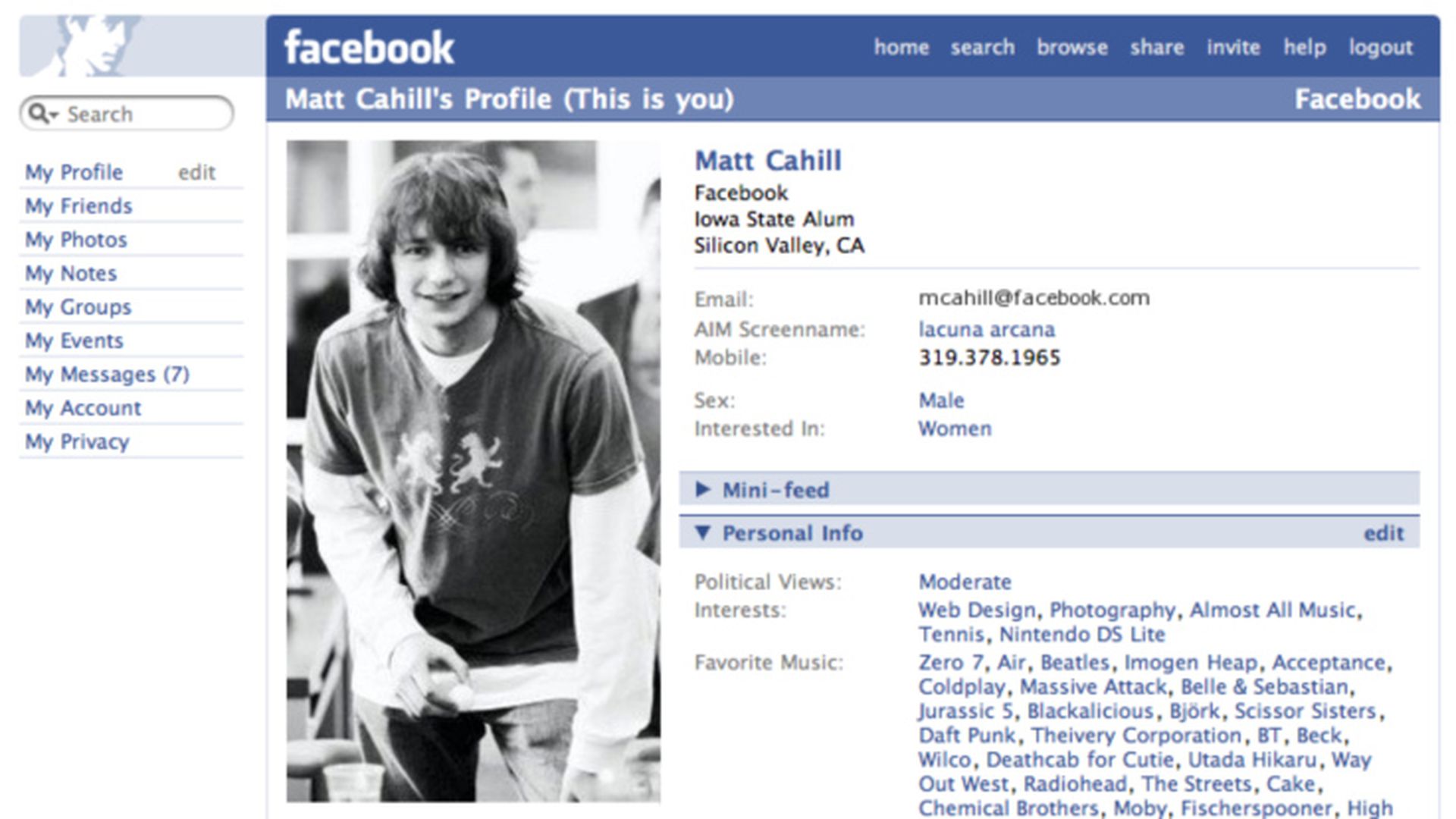Open My Photos in the sidebar
The image size is (1456, 819).
coord(76,240)
